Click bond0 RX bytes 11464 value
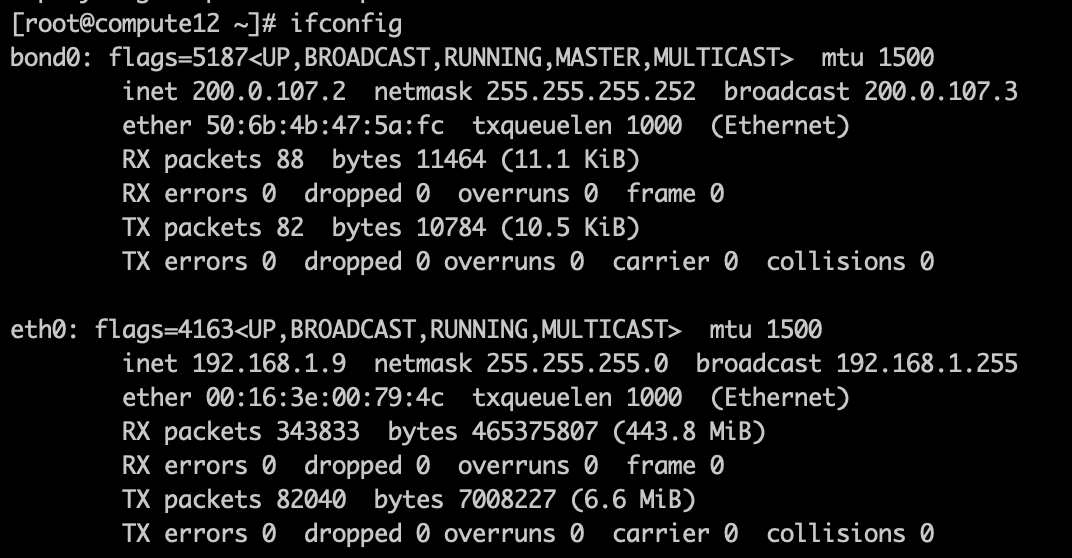Viewport: 1072px width, 558px height. point(451,159)
